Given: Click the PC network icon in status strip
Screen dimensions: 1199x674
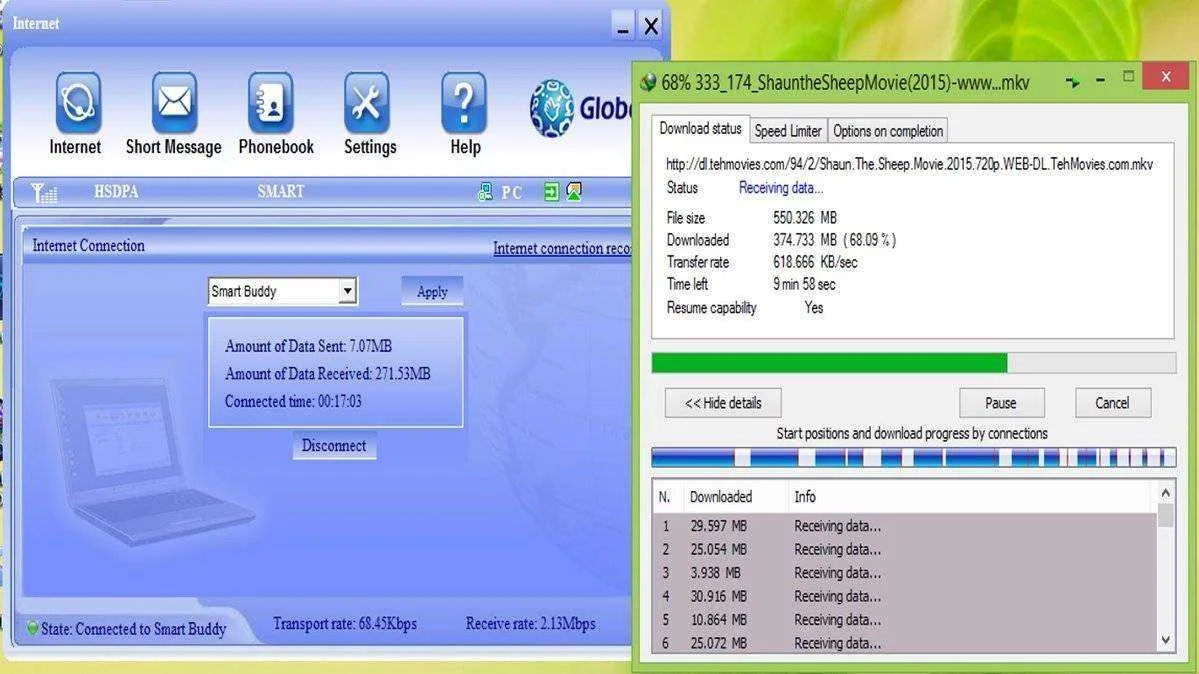Looking at the screenshot, I should pyautogui.click(x=485, y=192).
